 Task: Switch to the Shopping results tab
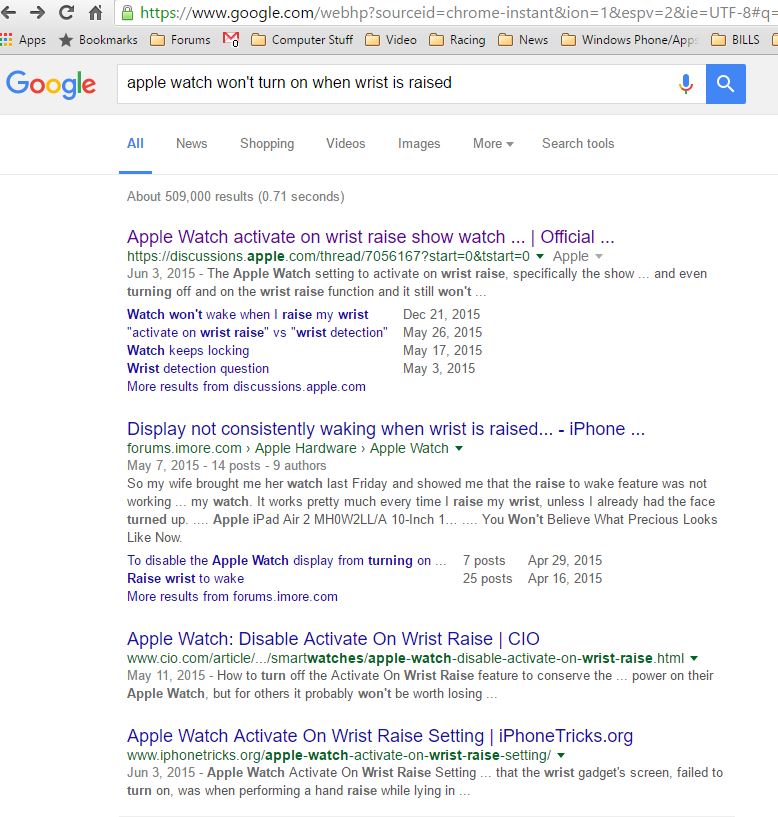(x=267, y=143)
